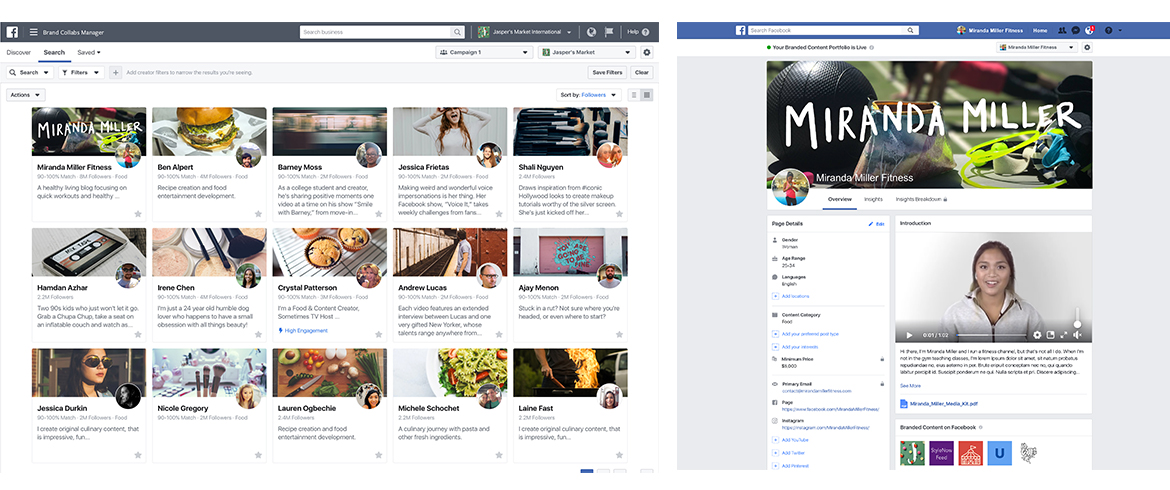Expand the Jasper's Market page dropdown

click(587, 53)
